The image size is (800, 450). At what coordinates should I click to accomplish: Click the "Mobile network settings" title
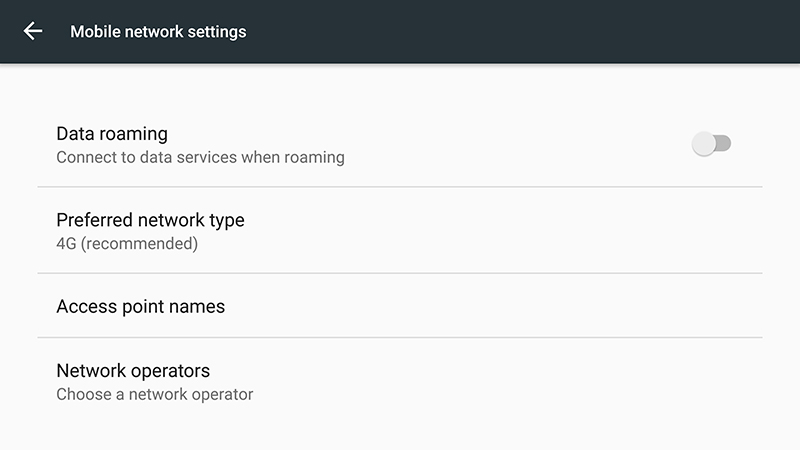[x=158, y=31]
